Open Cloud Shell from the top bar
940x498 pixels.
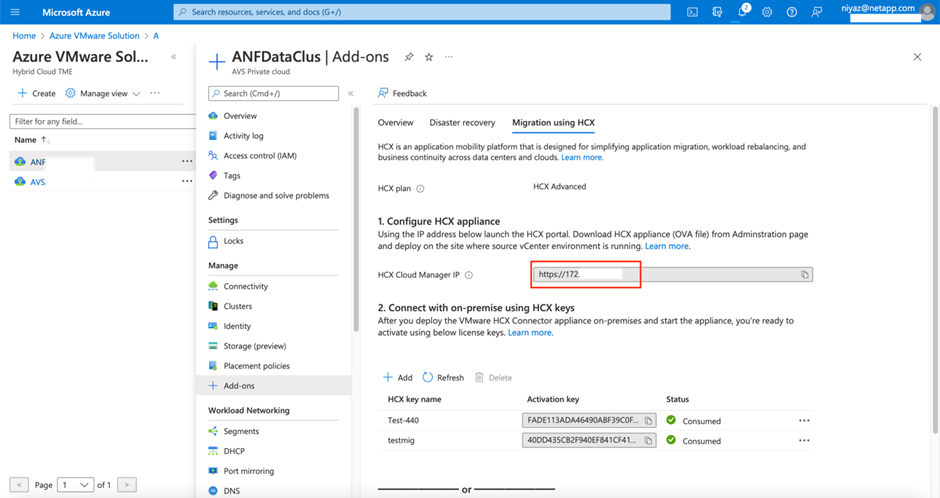(x=692, y=12)
